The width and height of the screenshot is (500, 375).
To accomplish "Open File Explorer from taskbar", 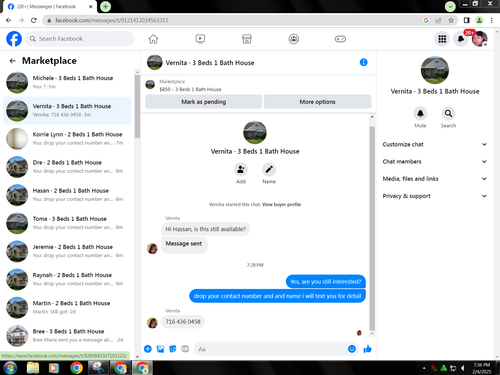I will 33,368.
